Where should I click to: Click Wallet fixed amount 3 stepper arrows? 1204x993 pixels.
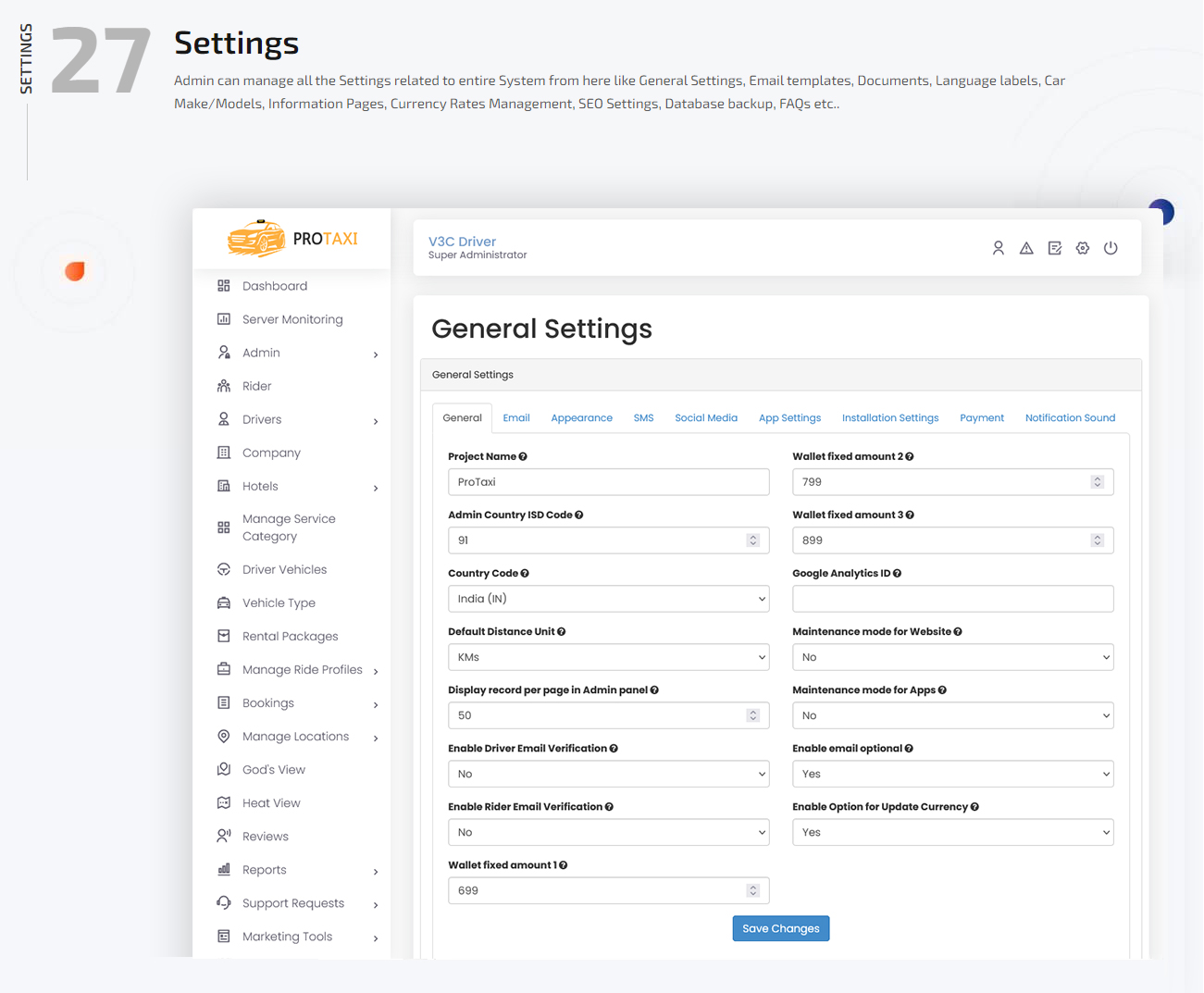(1098, 540)
